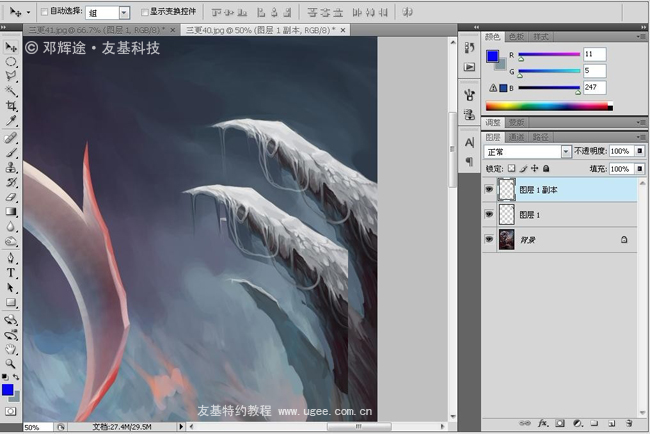Select the Crop tool
The image size is (650, 434).
click(11, 106)
